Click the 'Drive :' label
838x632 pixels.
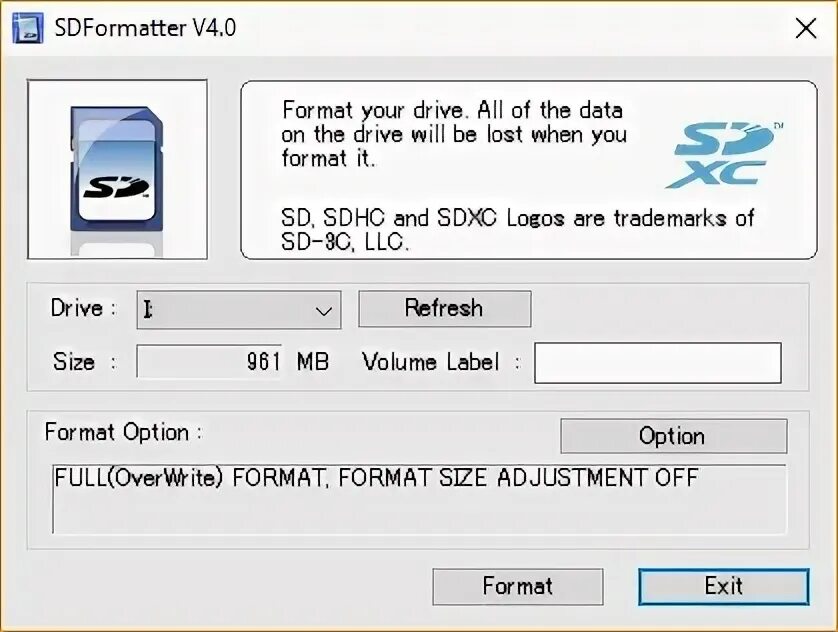point(83,308)
